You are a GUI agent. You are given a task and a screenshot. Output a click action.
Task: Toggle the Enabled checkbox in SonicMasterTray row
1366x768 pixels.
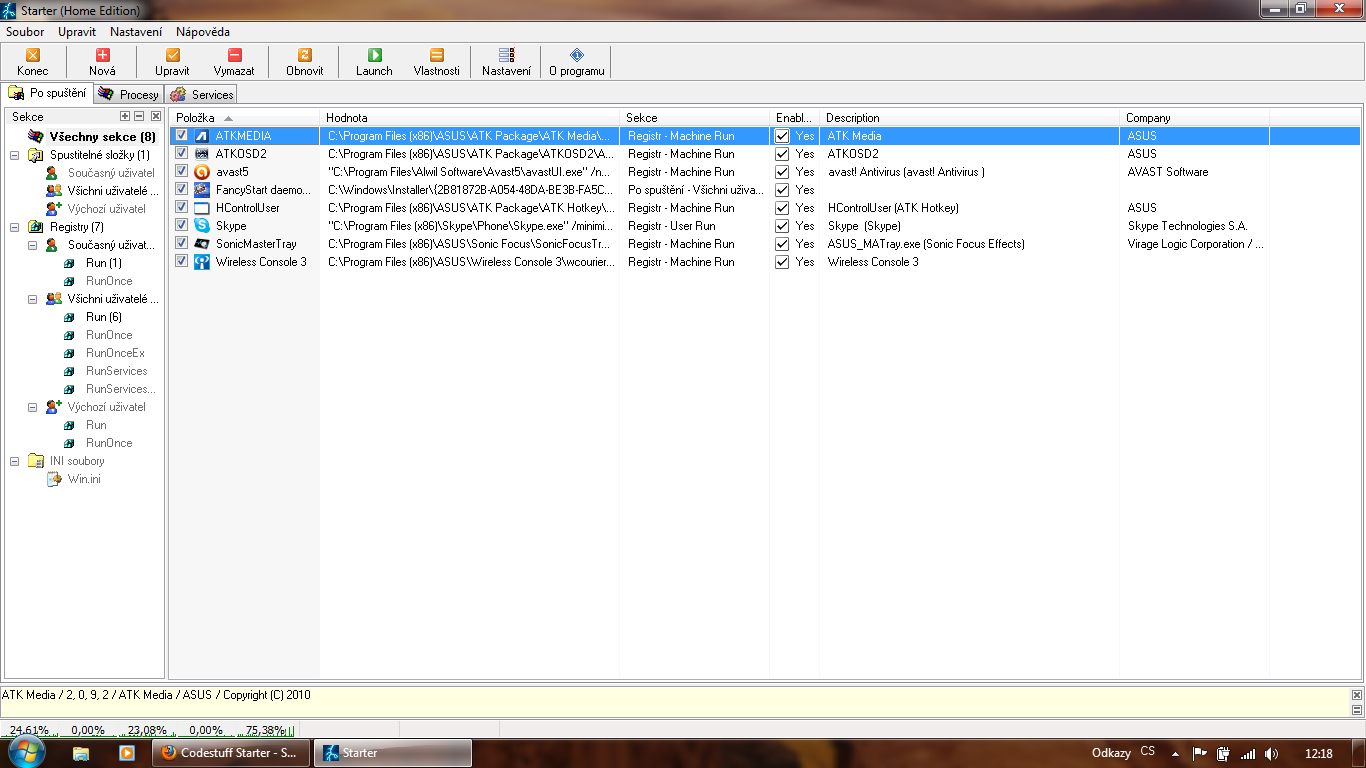[782, 244]
